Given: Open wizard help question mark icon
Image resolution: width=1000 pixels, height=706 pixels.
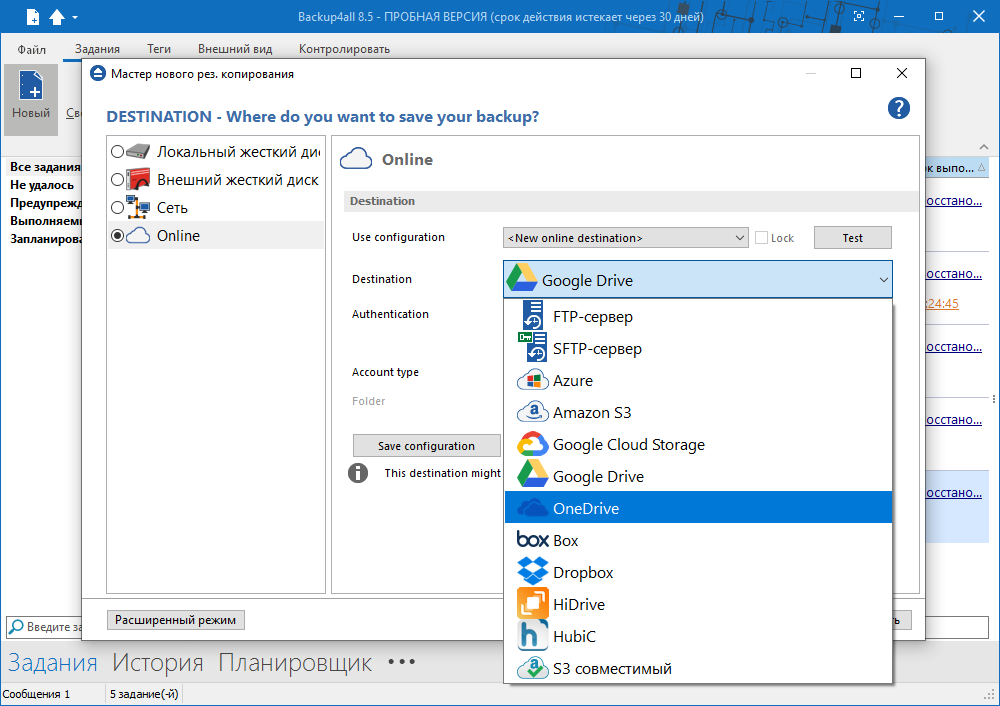Looking at the screenshot, I should pos(899,108).
